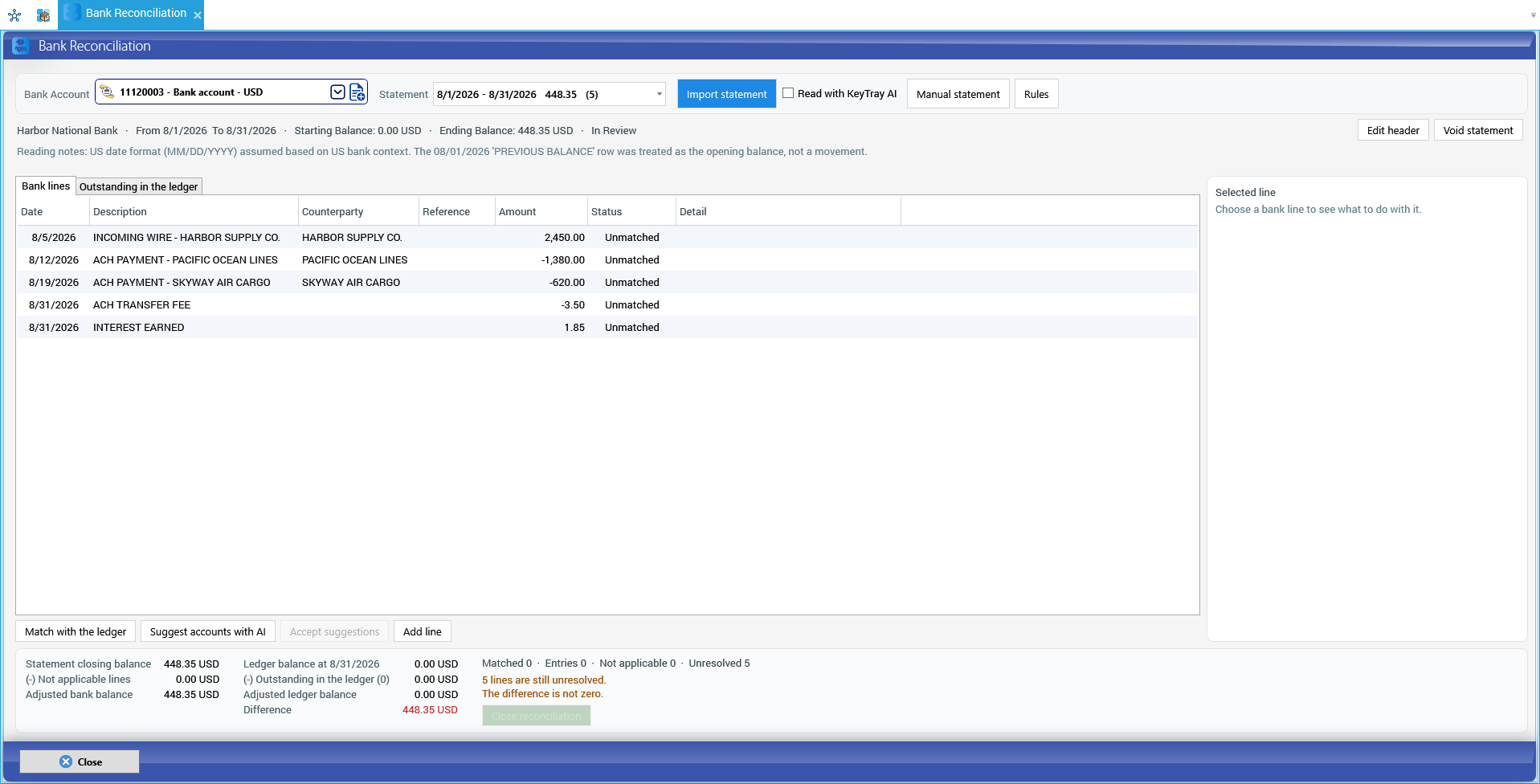Click Match with the ledger button
This screenshot has width=1540, height=784.
click(76, 631)
